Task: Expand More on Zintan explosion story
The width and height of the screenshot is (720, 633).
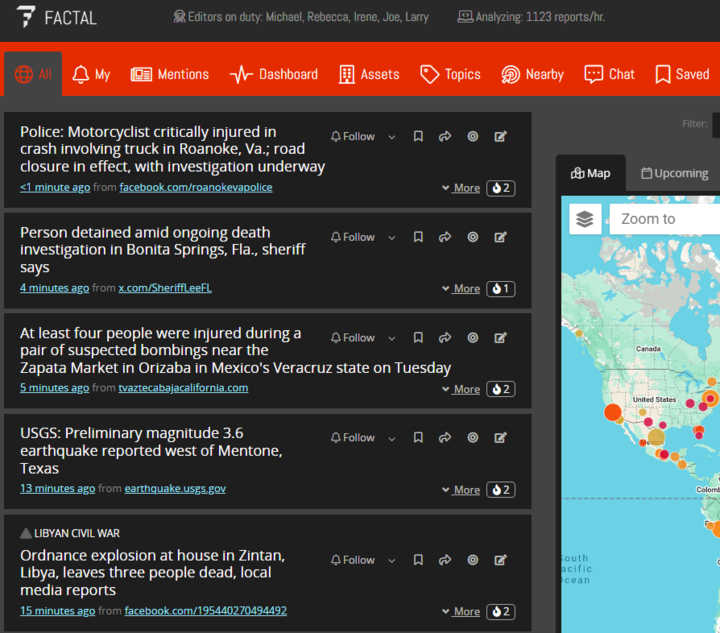Action: [461, 611]
